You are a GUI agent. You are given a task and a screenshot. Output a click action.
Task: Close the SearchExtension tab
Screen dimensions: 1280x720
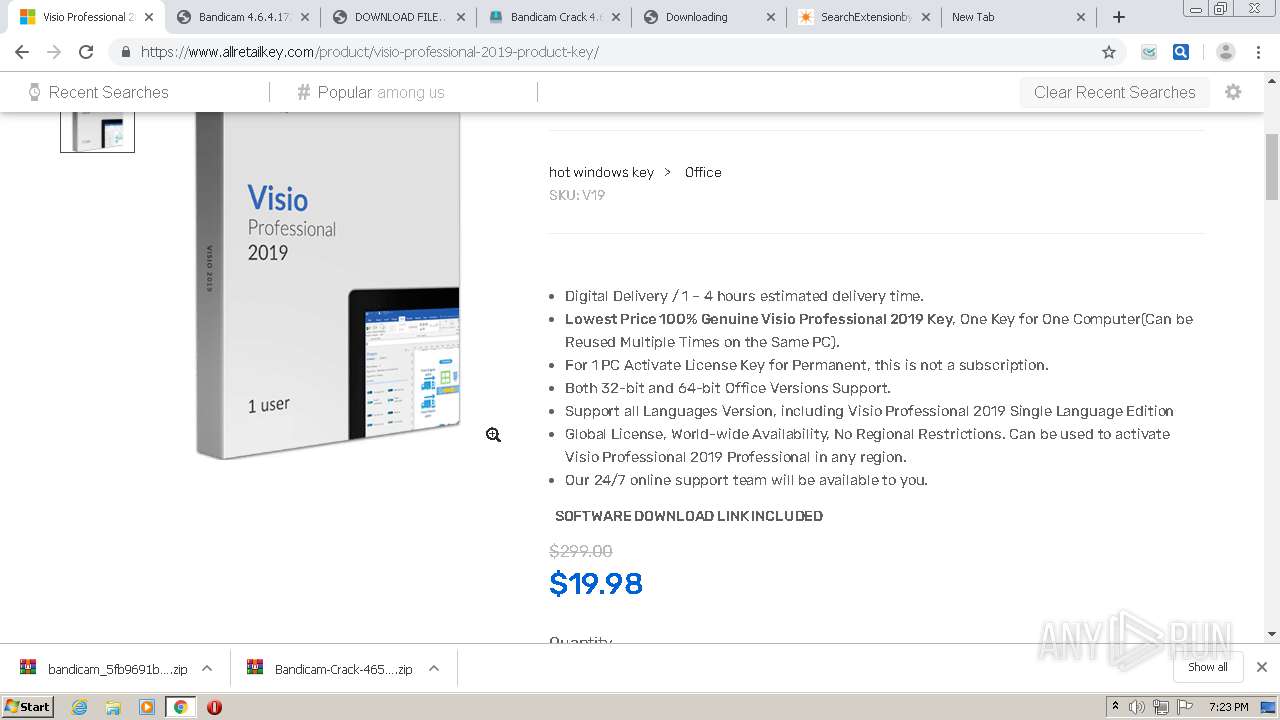(926, 17)
